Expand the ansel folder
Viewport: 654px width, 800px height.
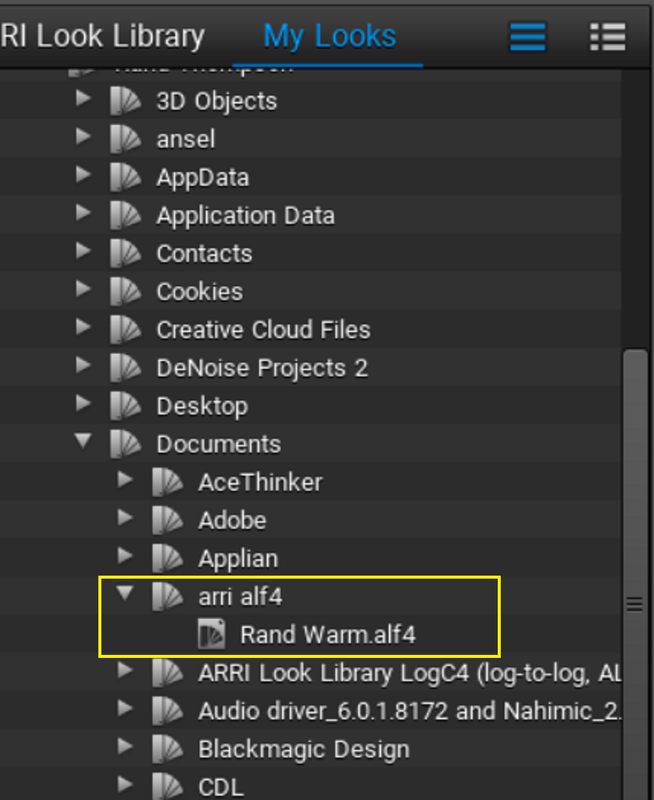click(83, 136)
